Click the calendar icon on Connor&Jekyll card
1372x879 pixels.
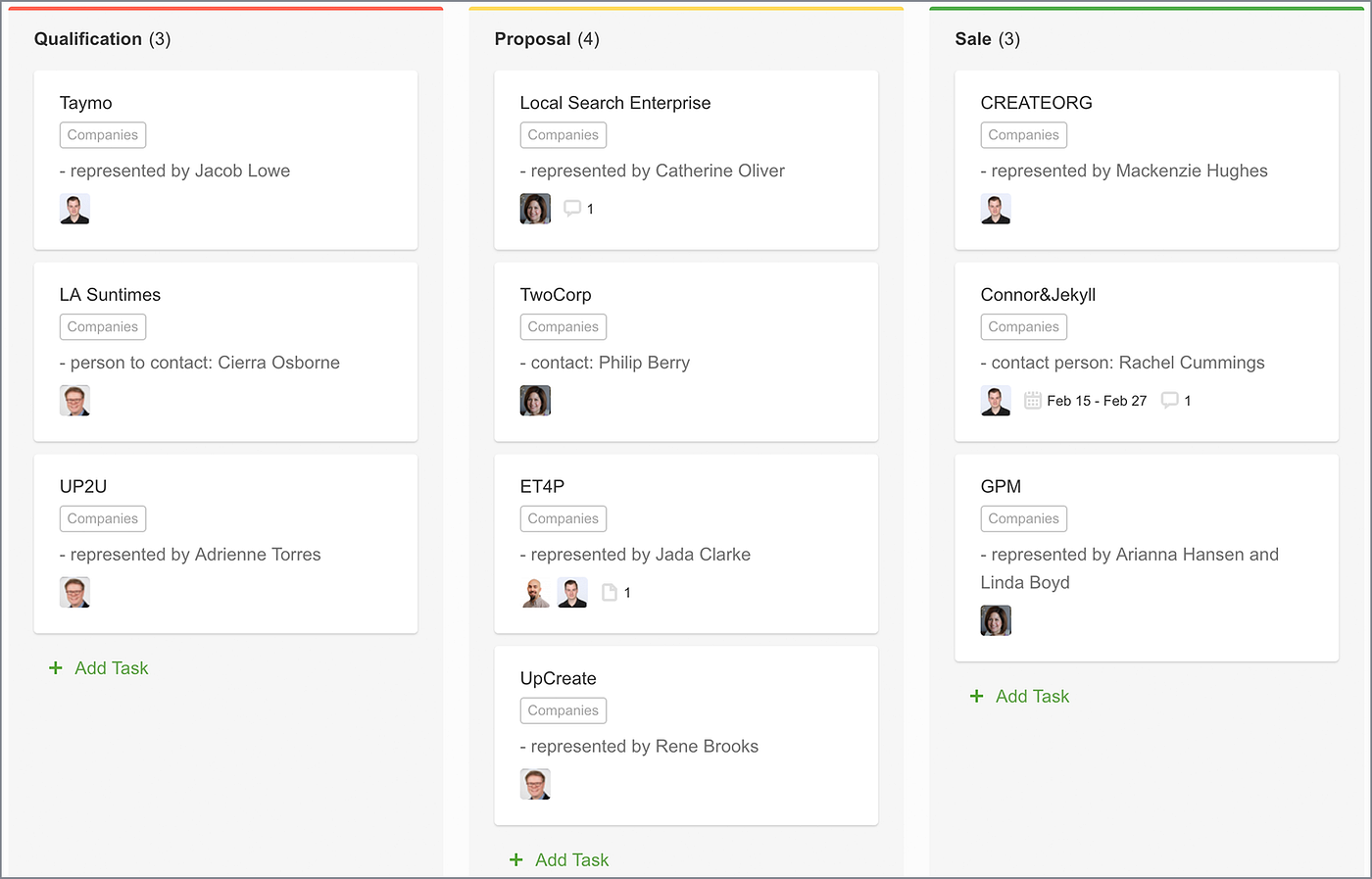tap(1032, 400)
